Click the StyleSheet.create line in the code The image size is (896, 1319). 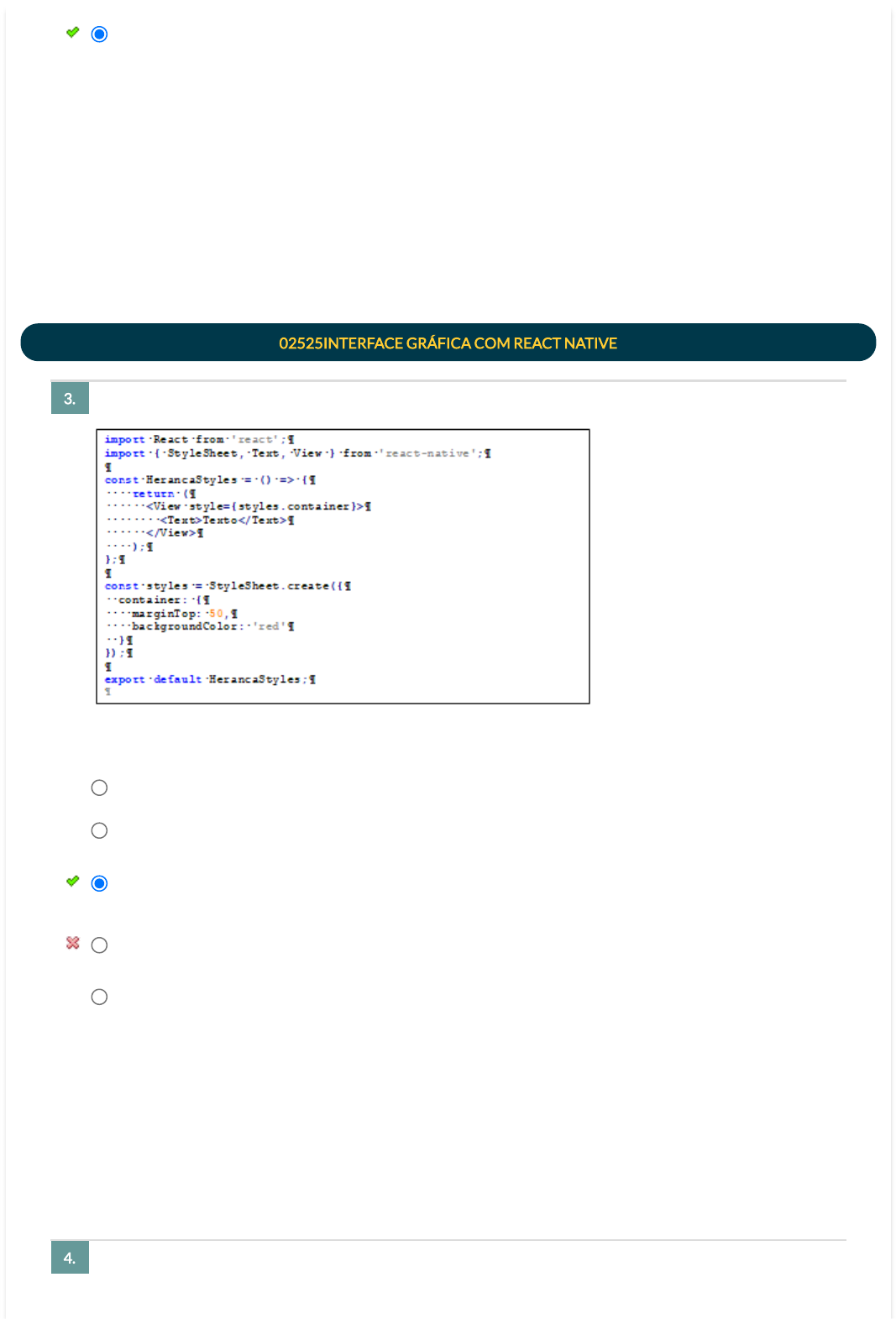228,586
